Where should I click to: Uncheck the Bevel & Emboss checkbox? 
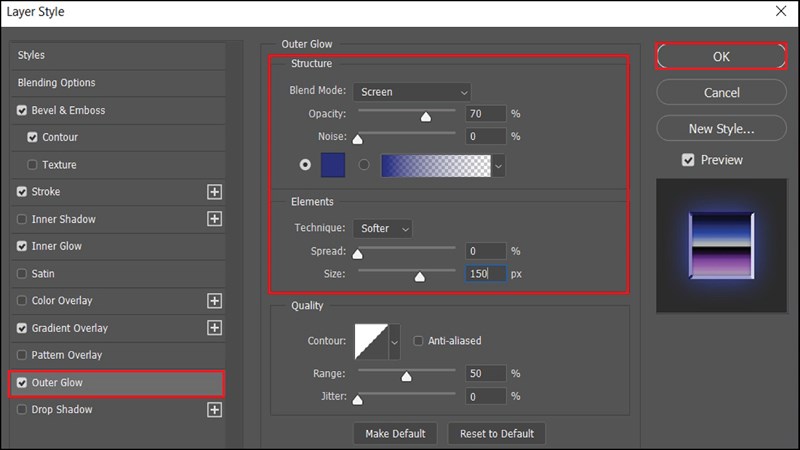coord(22,110)
